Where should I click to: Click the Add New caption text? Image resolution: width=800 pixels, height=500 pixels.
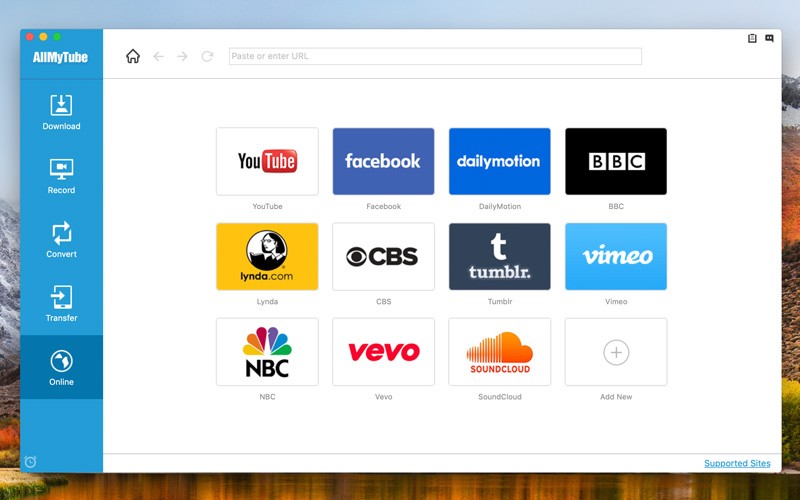tap(616, 396)
